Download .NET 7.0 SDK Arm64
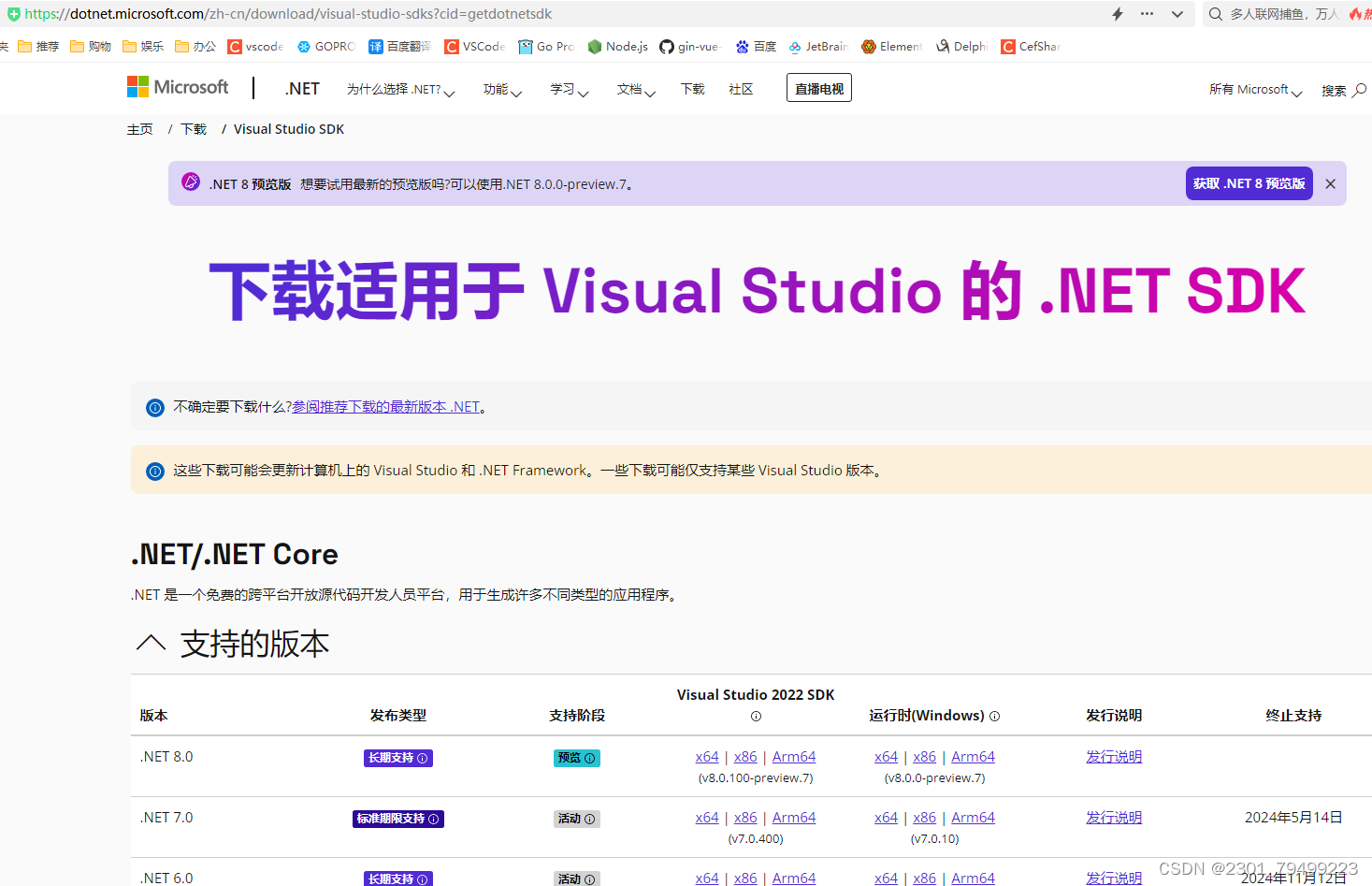 [x=794, y=818]
